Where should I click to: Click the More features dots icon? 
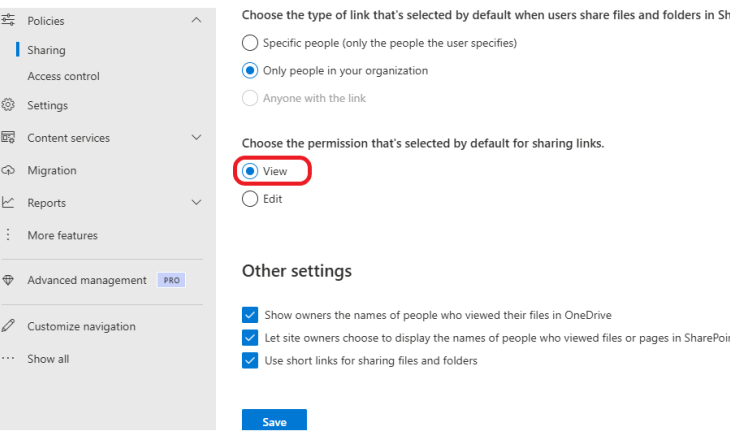8,235
